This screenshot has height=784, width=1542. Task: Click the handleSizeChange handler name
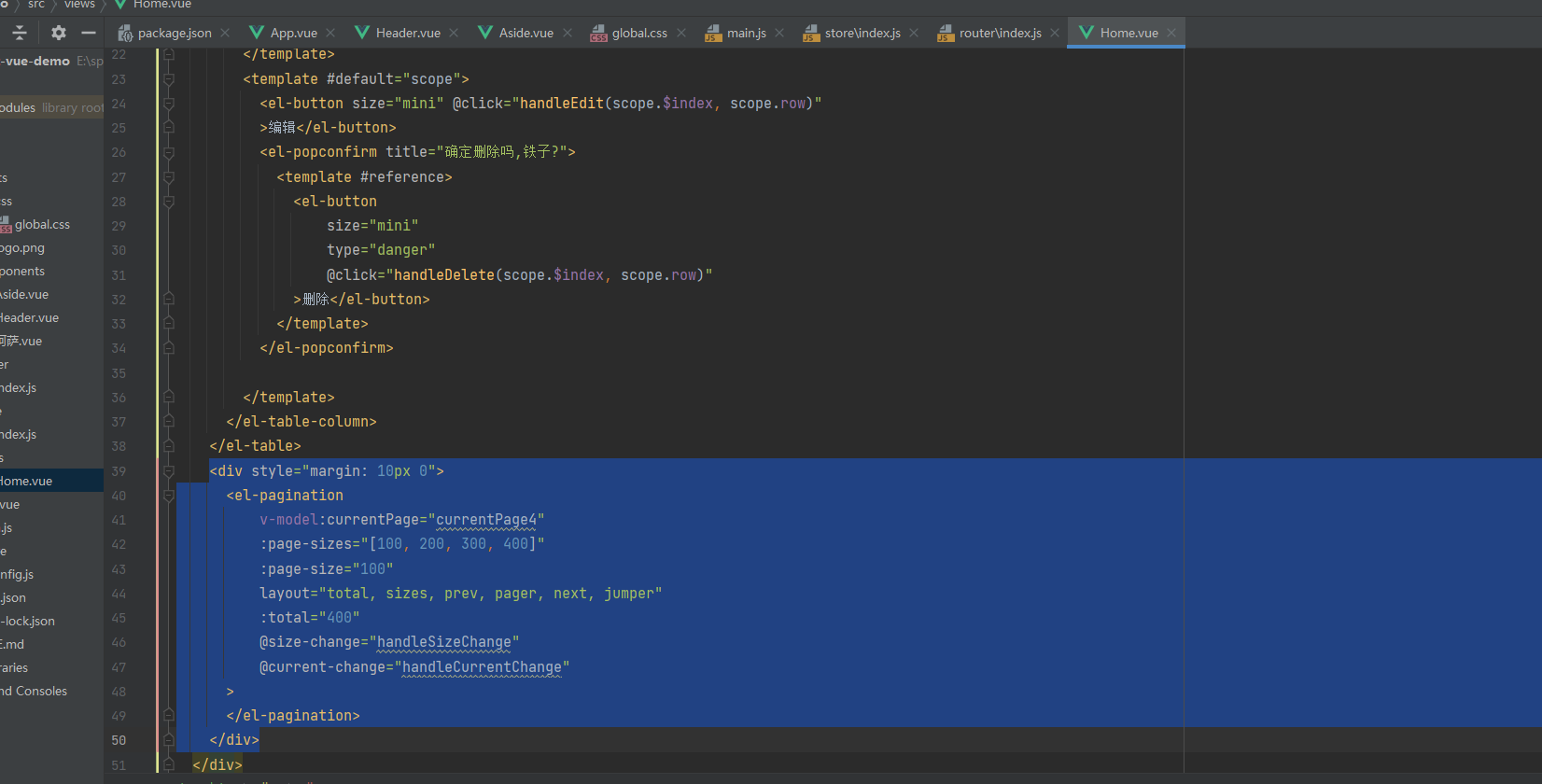444,642
